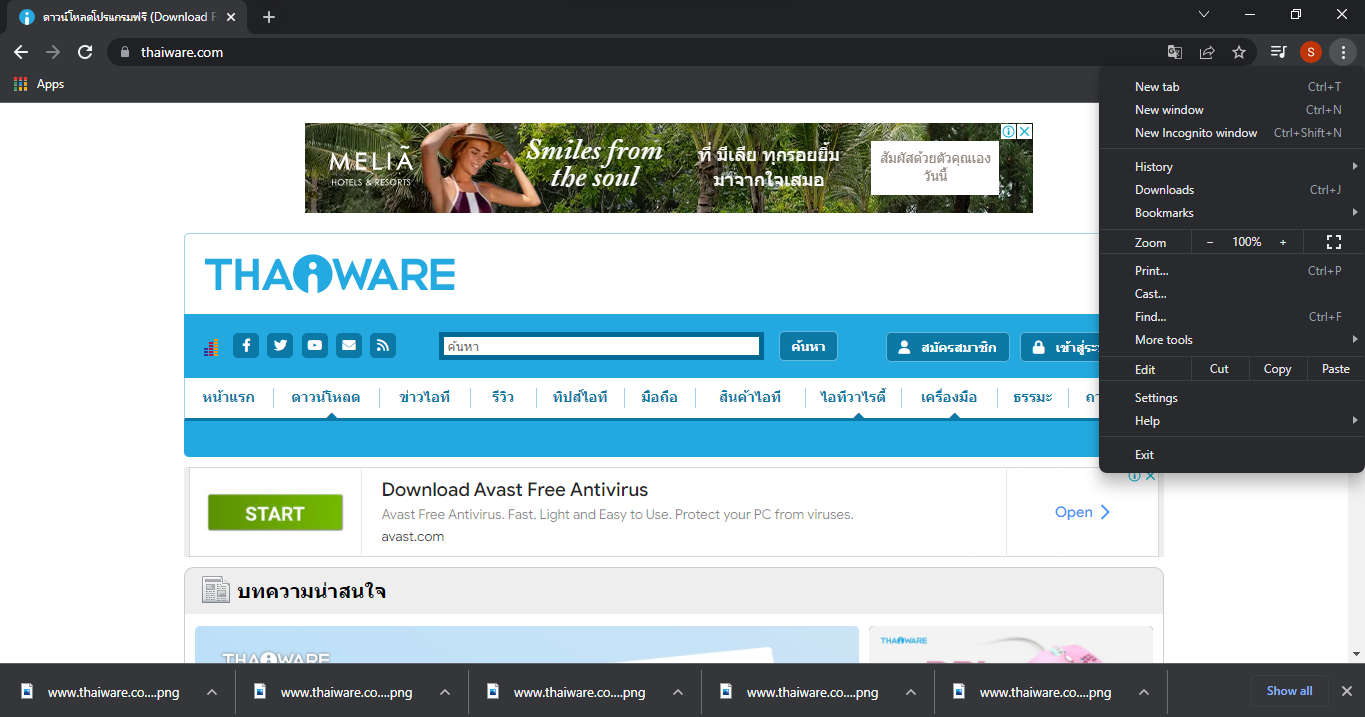Open the รีวิว navigation tab
1365x717 pixels.
[x=503, y=397]
